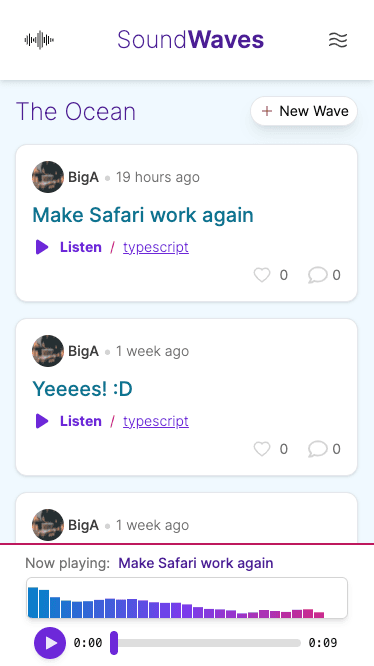Click the waveform logo icon in header

point(39,40)
